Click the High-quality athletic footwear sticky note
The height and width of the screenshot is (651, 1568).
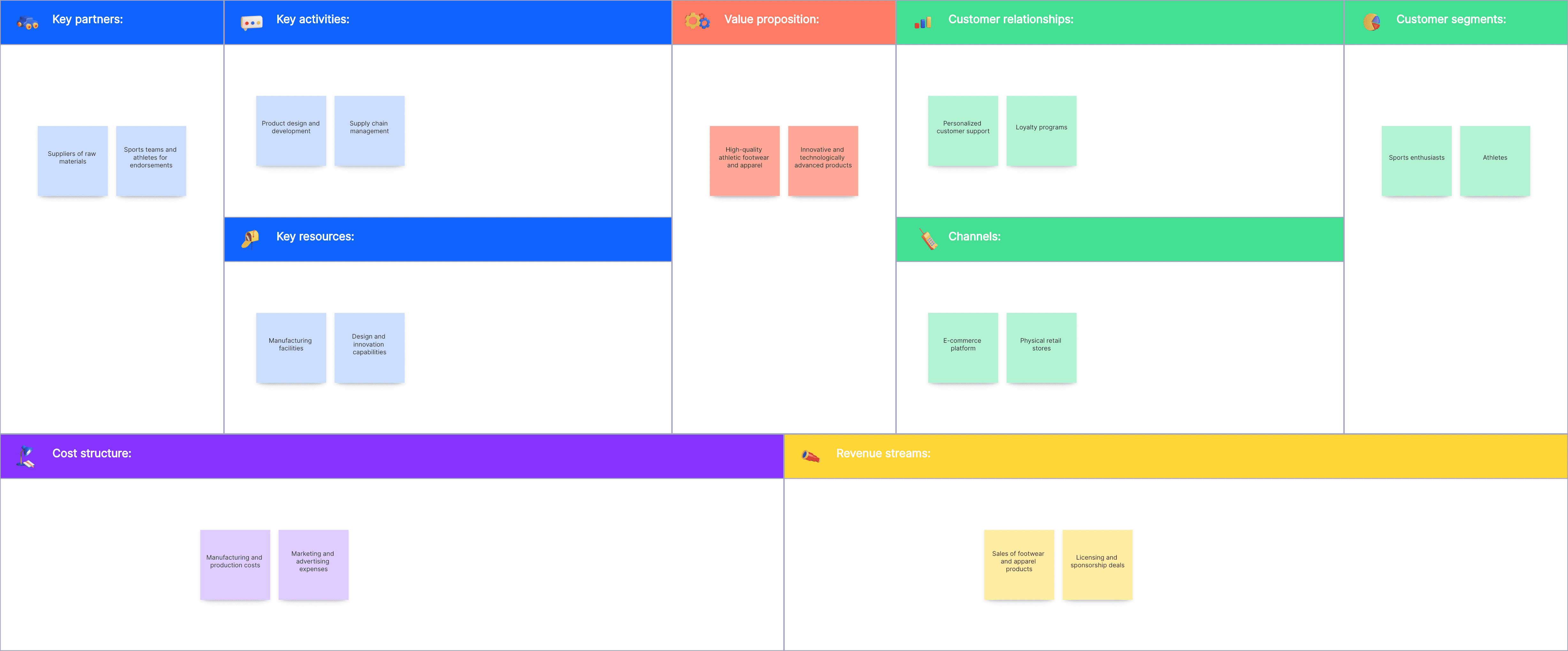coord(744,160)
